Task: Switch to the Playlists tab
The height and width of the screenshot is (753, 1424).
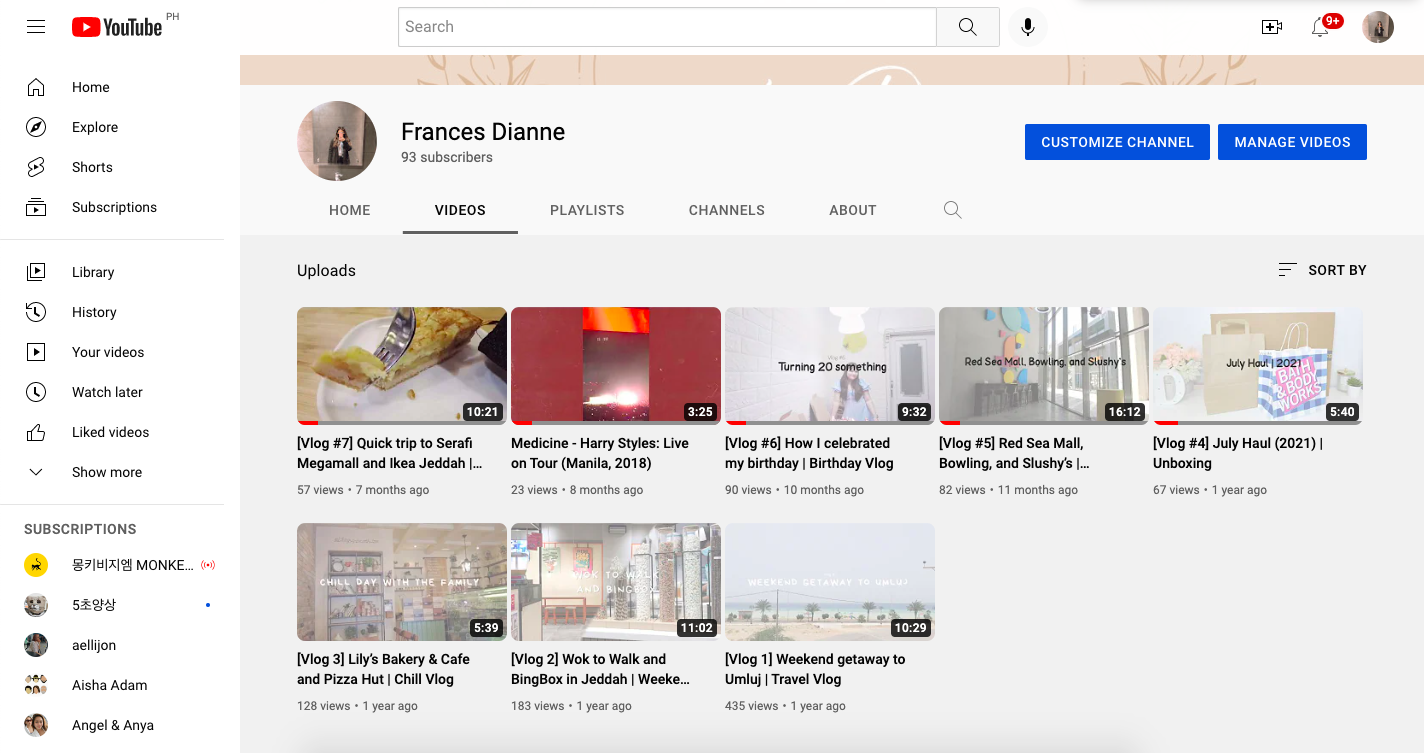Action: click(x=587, y=210)
